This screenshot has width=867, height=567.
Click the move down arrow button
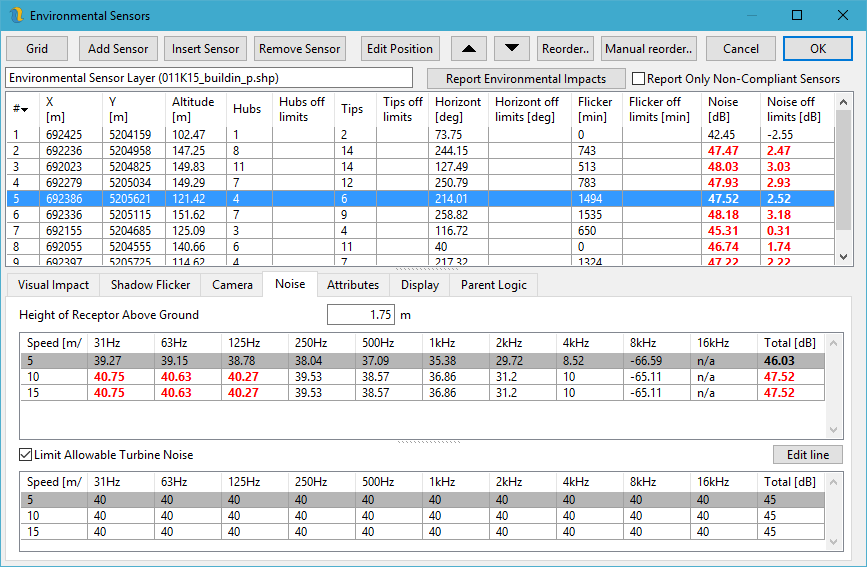512,48
